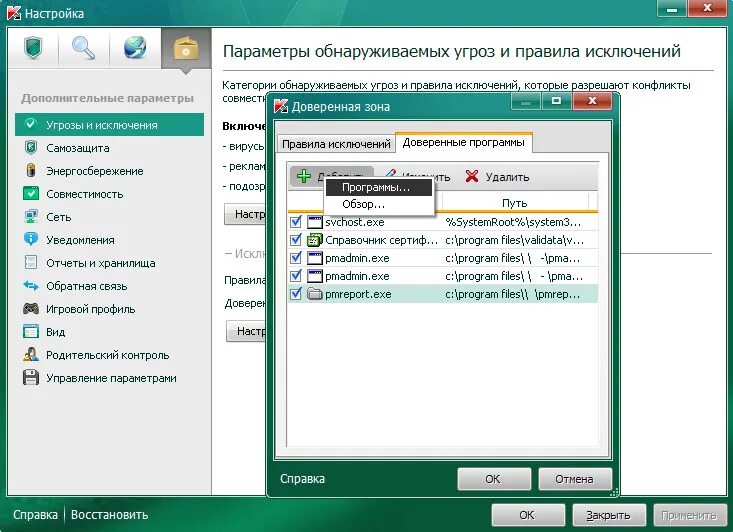The width and height of the screenshot is (733, 532).
Task: Click the Самозащита shield icon
Action: 31,148
